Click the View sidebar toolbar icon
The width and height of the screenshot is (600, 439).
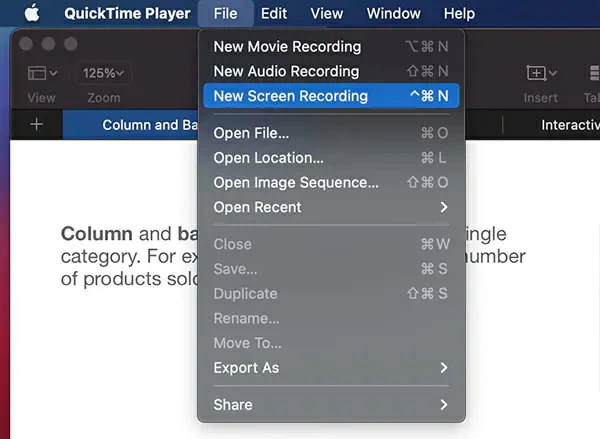pyautogui.click(x=42, y=73)
